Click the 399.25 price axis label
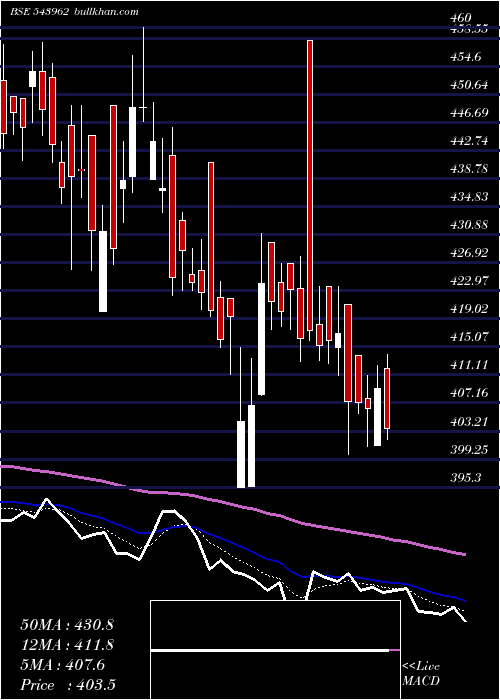 tap(469, 450)
